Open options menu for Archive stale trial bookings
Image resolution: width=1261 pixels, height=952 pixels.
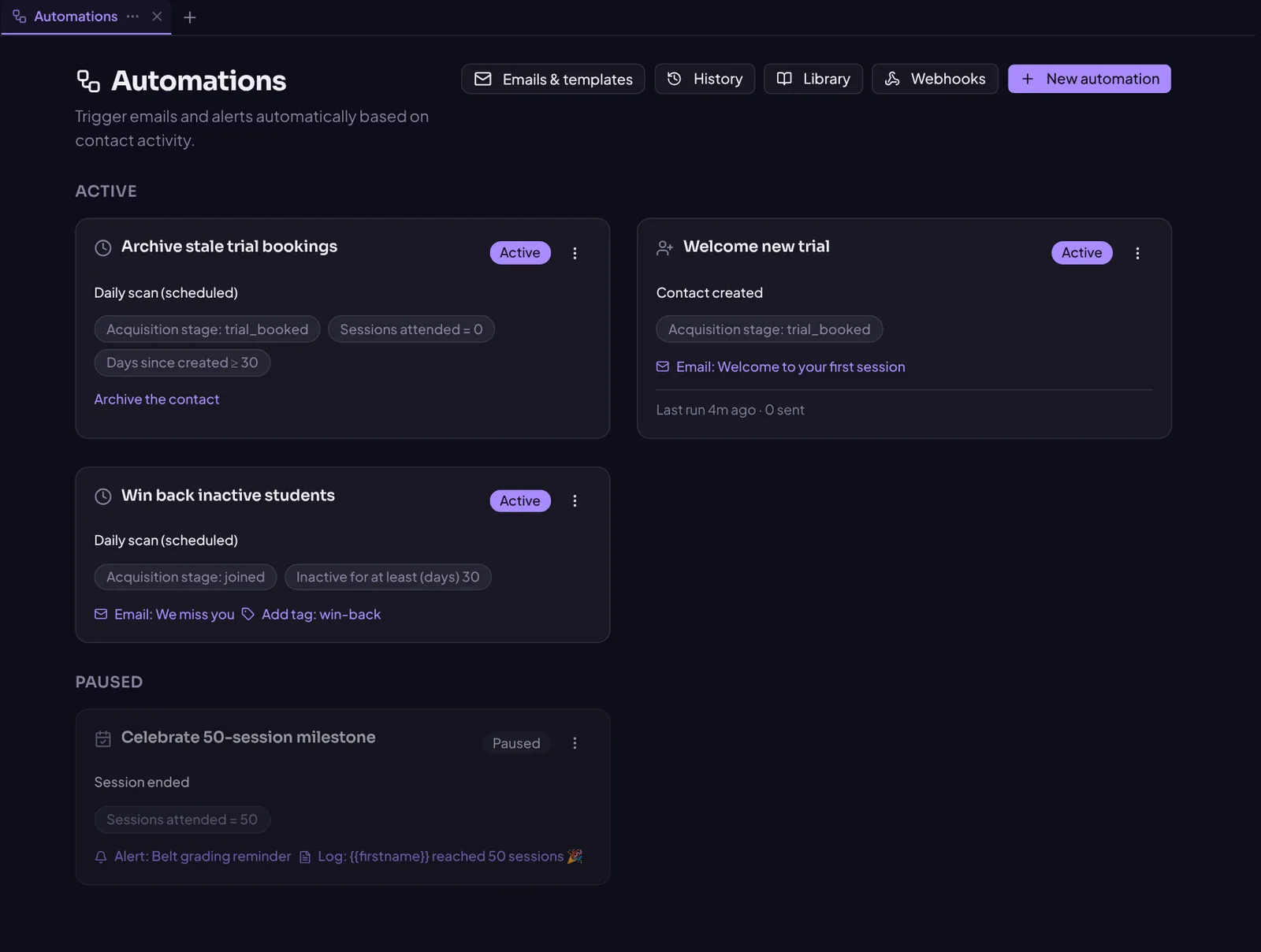(575, 253)
